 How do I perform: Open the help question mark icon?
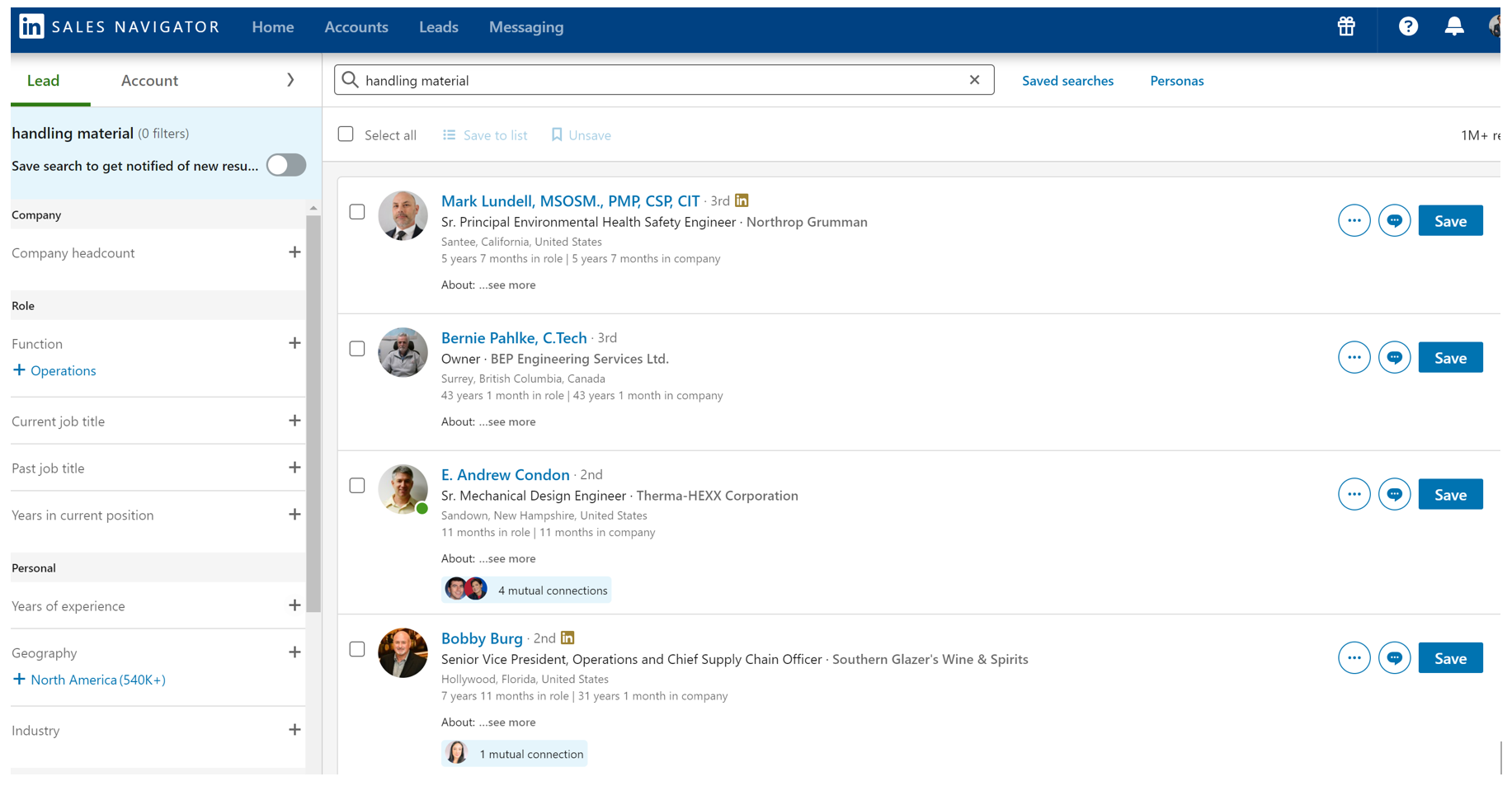coord(1408,26)
